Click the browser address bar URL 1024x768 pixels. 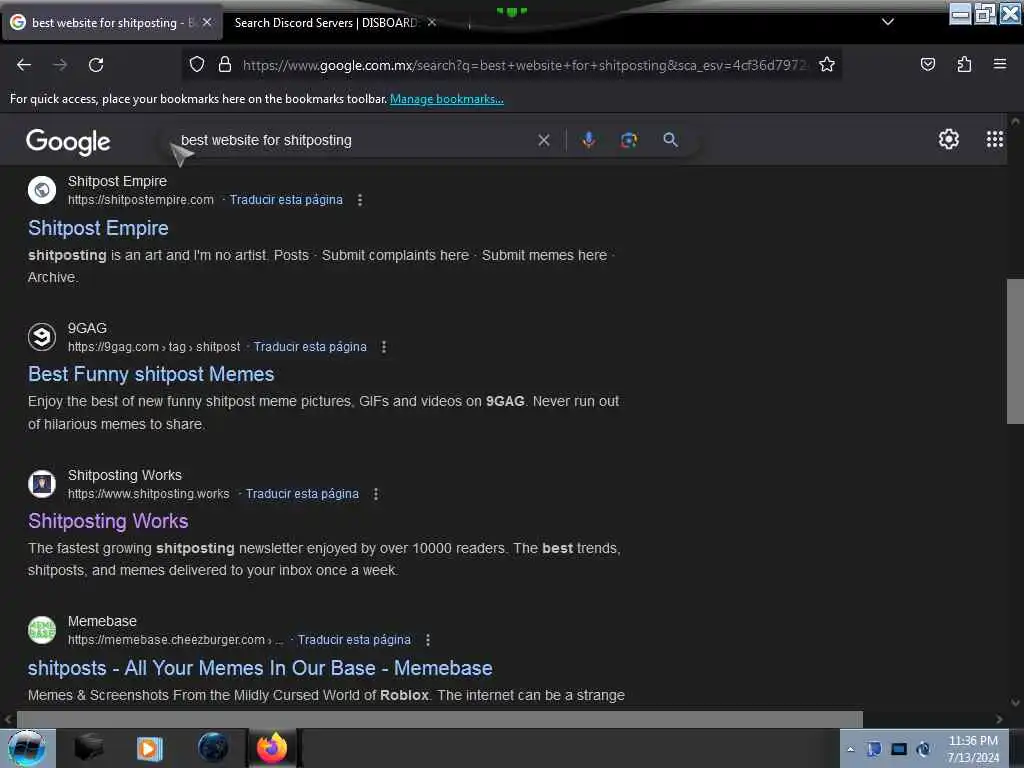tap(526, 65)
